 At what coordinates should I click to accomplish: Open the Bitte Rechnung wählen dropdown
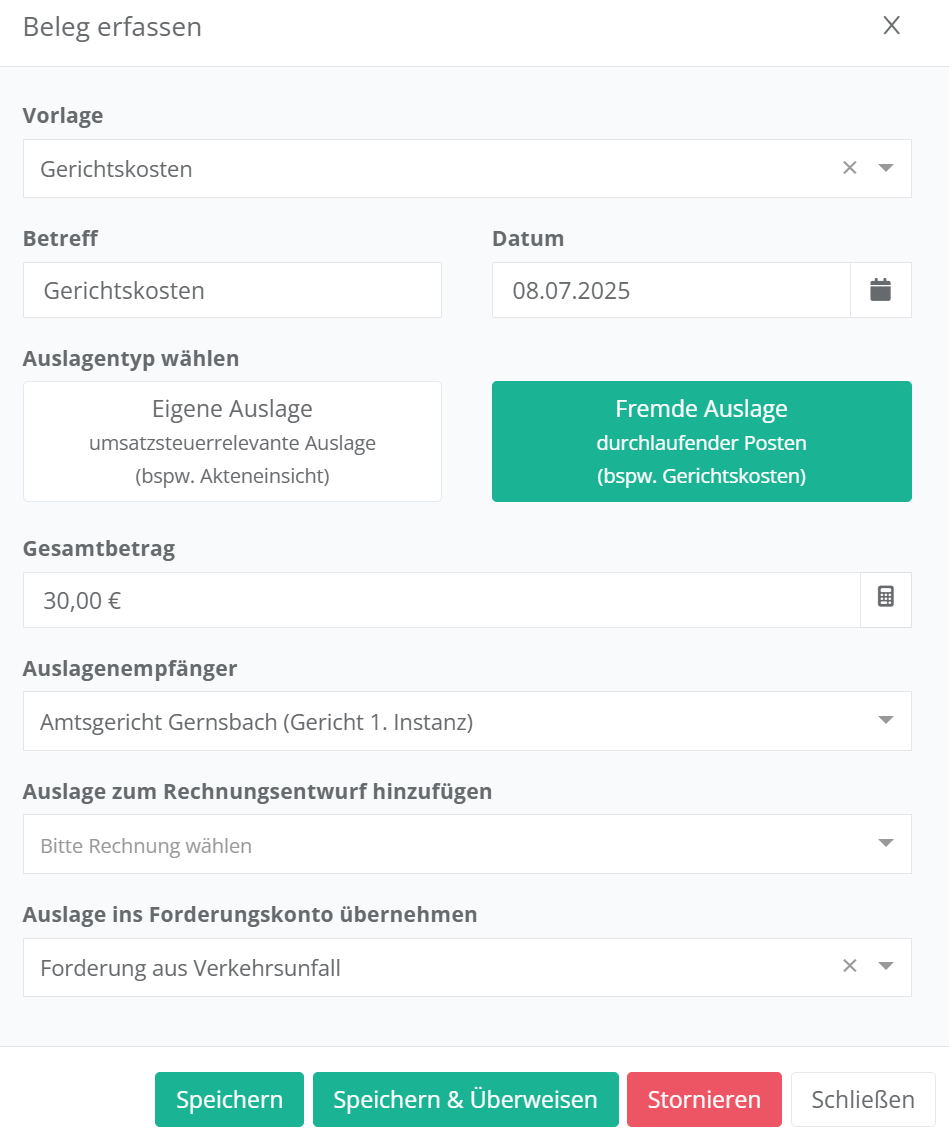[x=467, y=845]
